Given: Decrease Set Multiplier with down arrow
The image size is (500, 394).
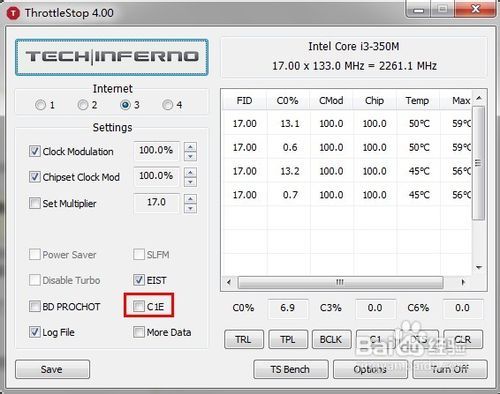Looking at the screenshot, I should click(190, 209).
